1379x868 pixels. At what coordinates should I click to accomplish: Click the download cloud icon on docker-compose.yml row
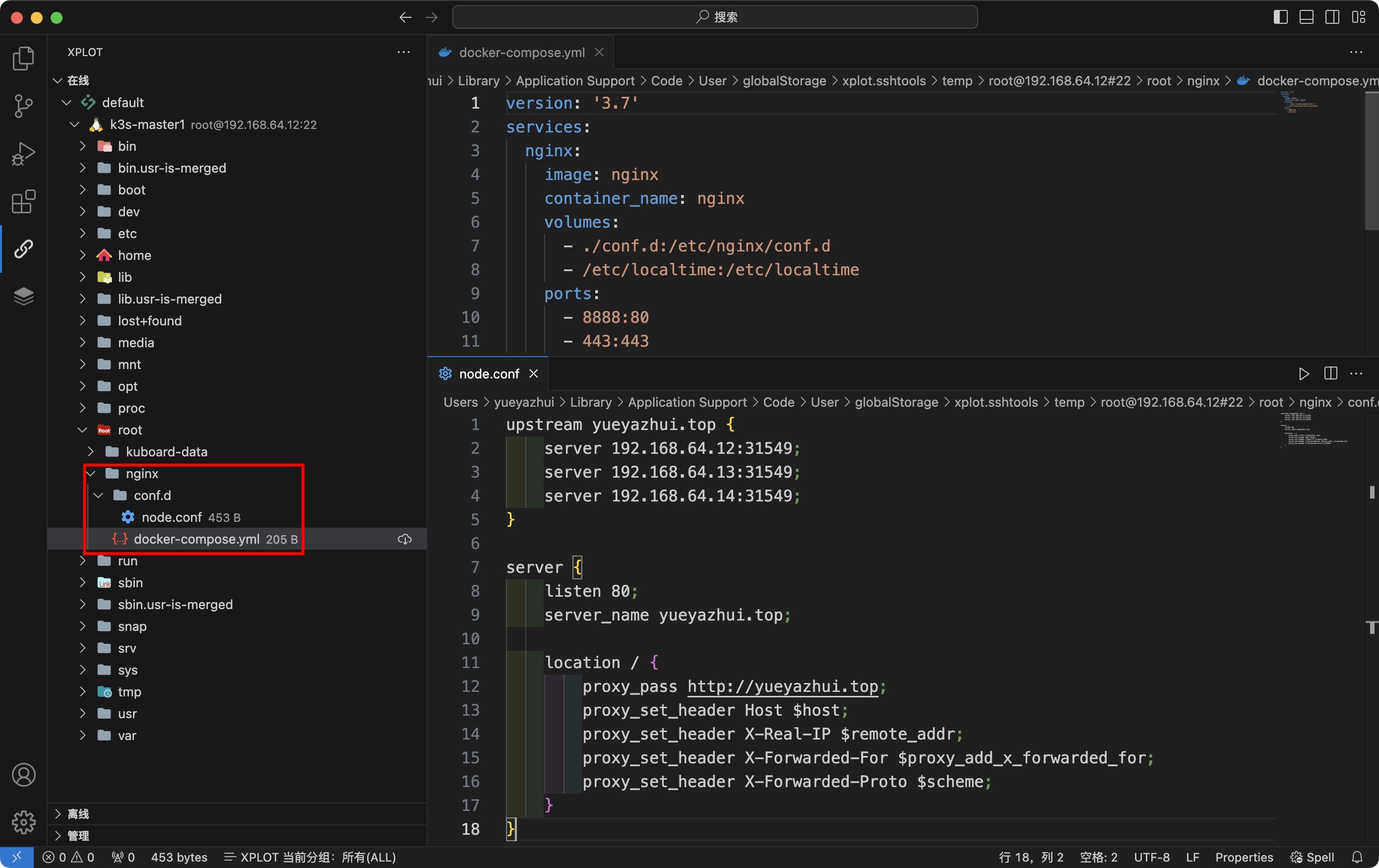tap(405, 539)
